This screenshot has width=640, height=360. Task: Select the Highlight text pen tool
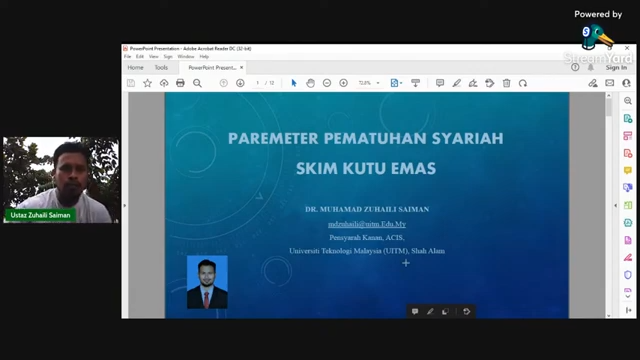coord(456,83)
